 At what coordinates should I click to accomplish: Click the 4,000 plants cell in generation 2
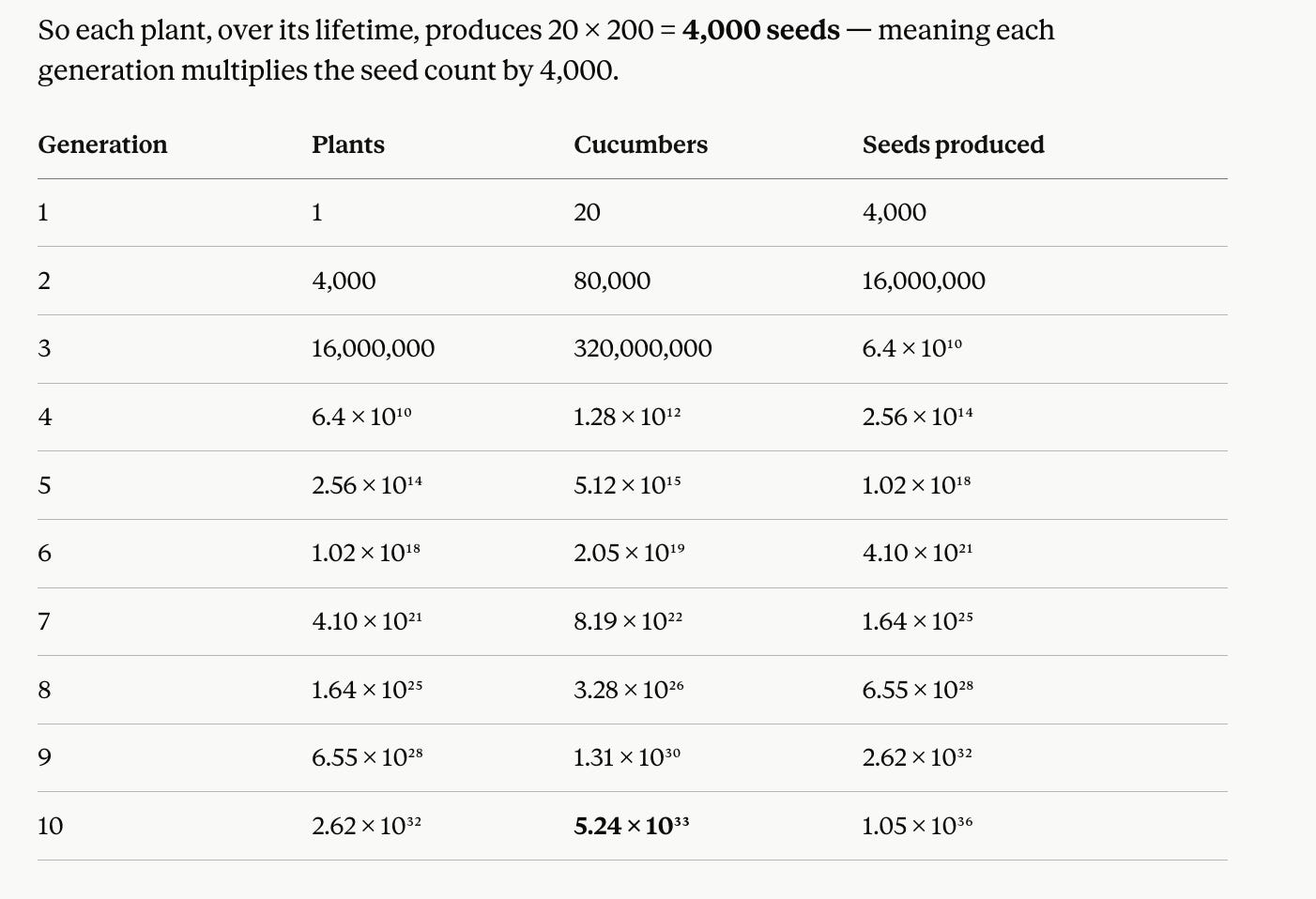(344, 281)
